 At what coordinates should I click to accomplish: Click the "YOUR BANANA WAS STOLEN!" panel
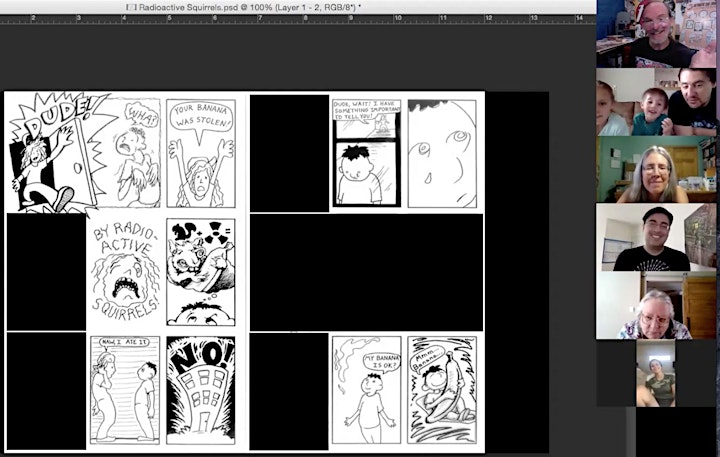coord(201,153)
